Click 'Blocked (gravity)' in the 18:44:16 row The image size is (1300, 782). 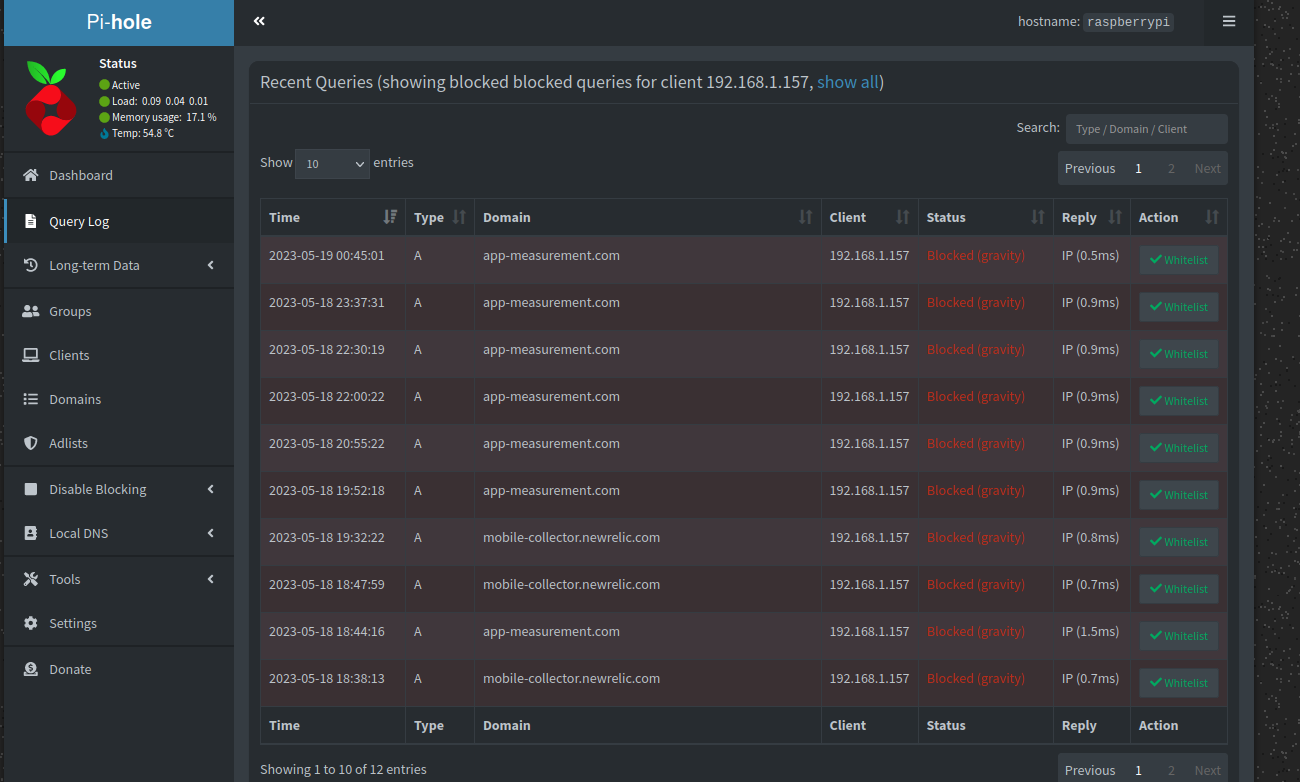[975, 631]
